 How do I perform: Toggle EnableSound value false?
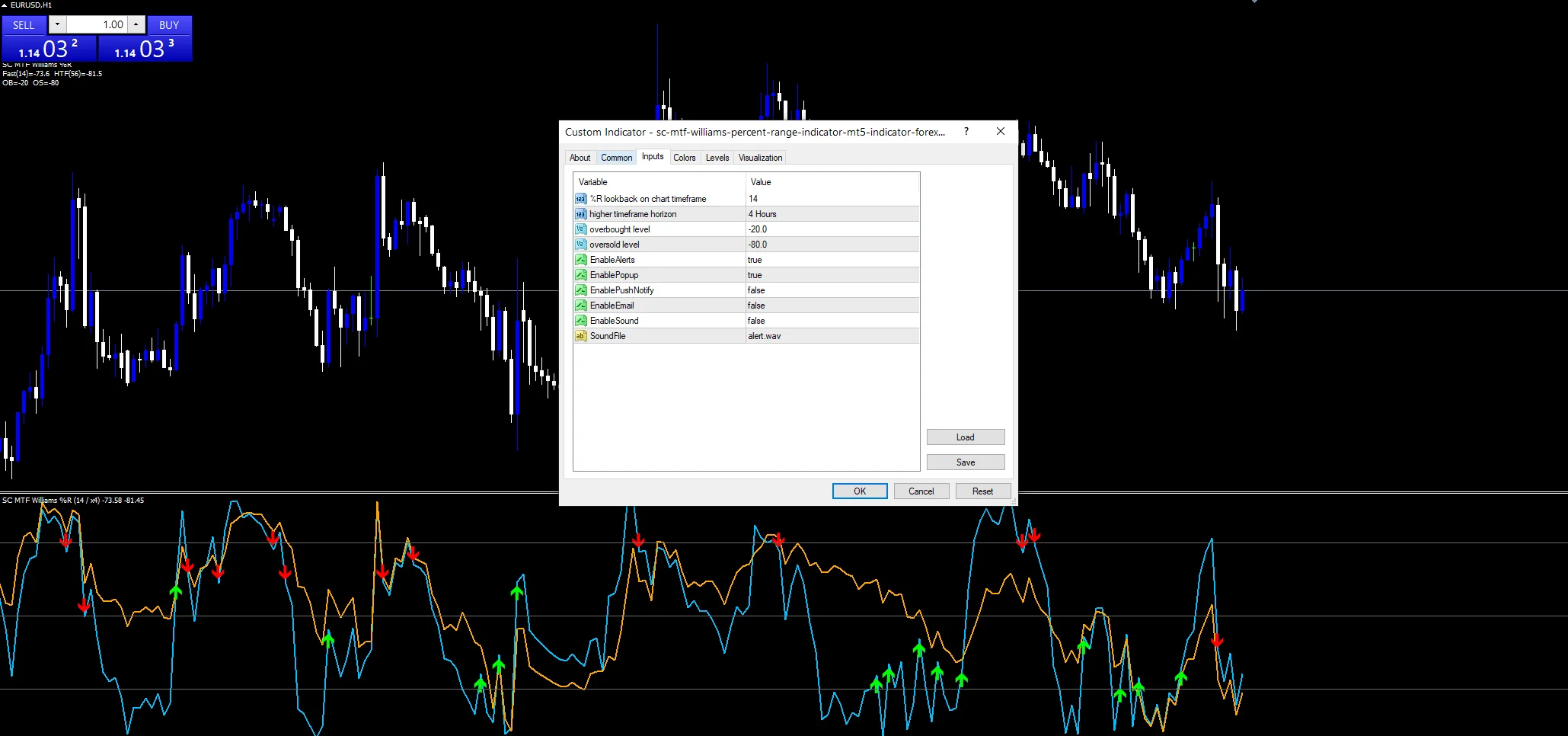coord(832,321)
